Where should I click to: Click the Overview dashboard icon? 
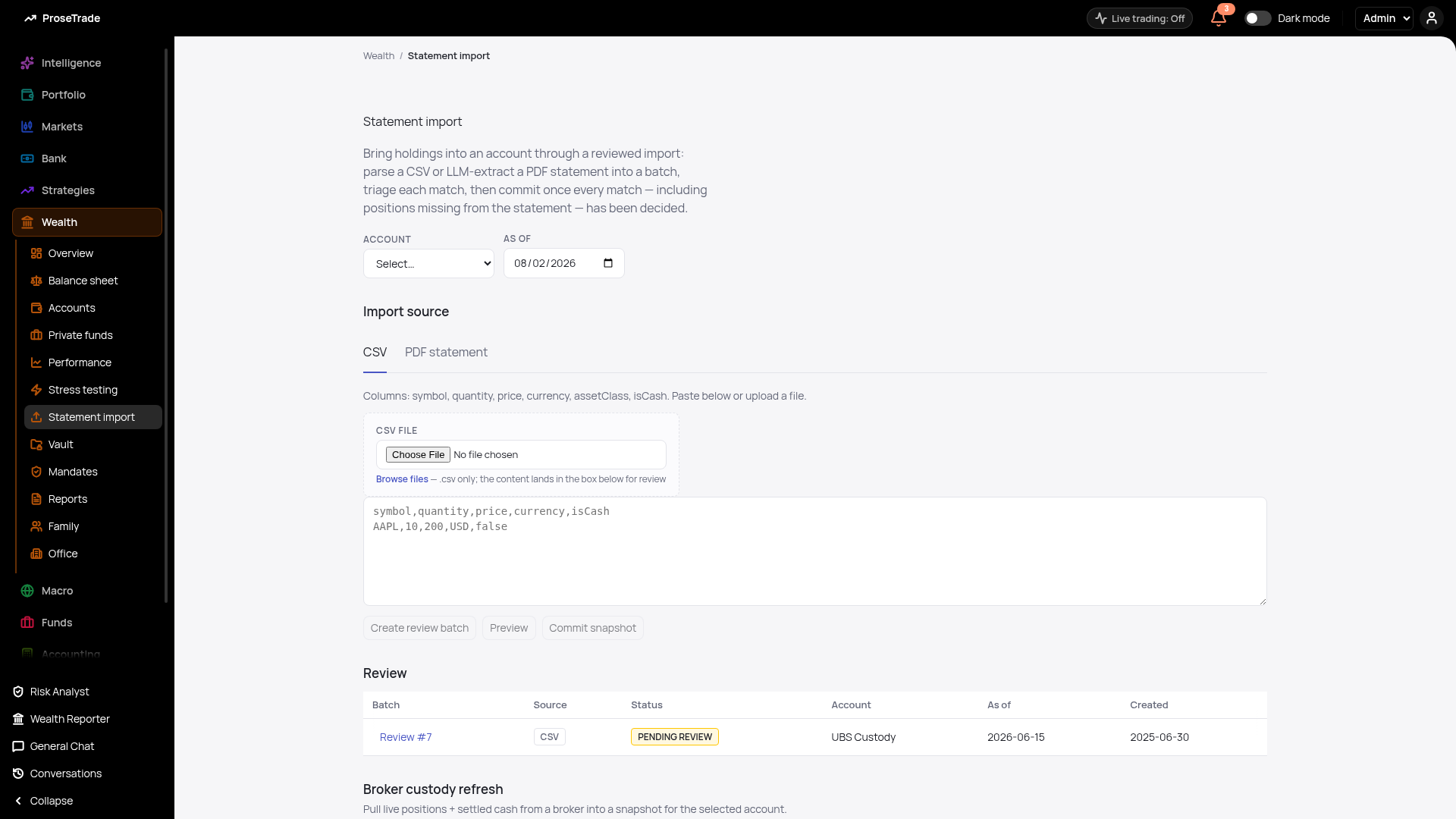tap(36, 253)
